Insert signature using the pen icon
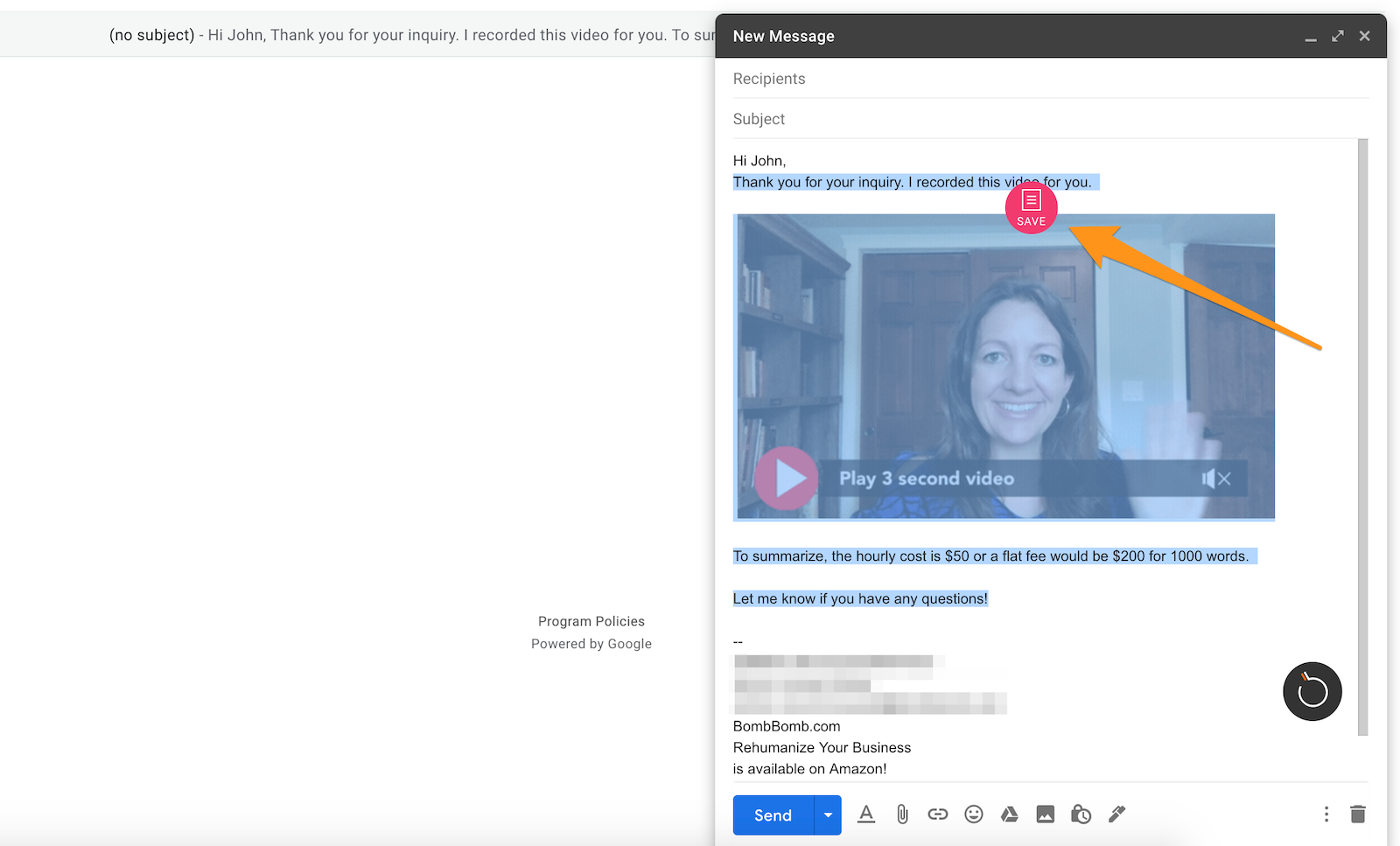 click(1117, 815)
